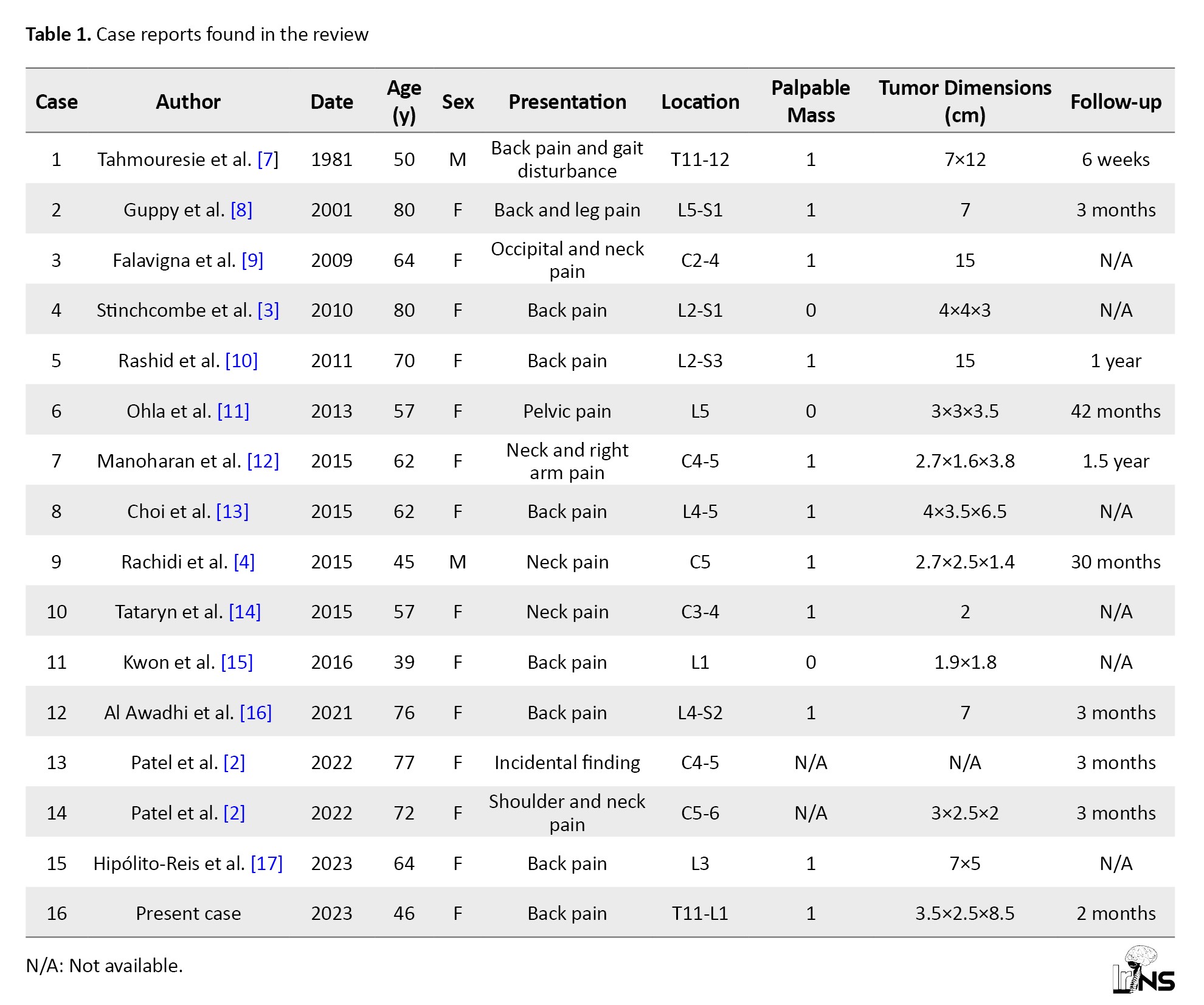The height and width of the screenshot is (1005, 1204).
Task: Select 'Shoulder and neck pain' cell
Action: 567,813
